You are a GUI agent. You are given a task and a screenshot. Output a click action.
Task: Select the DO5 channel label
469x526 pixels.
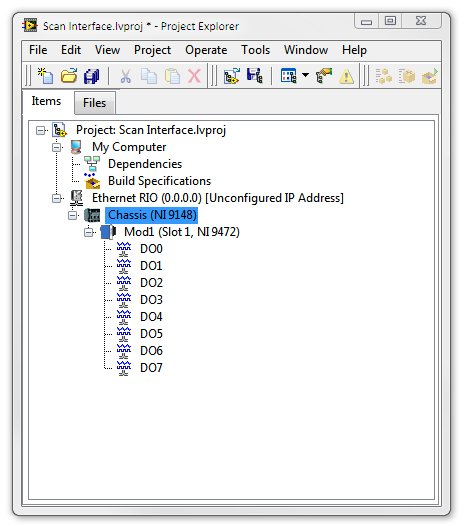(151, 334)
